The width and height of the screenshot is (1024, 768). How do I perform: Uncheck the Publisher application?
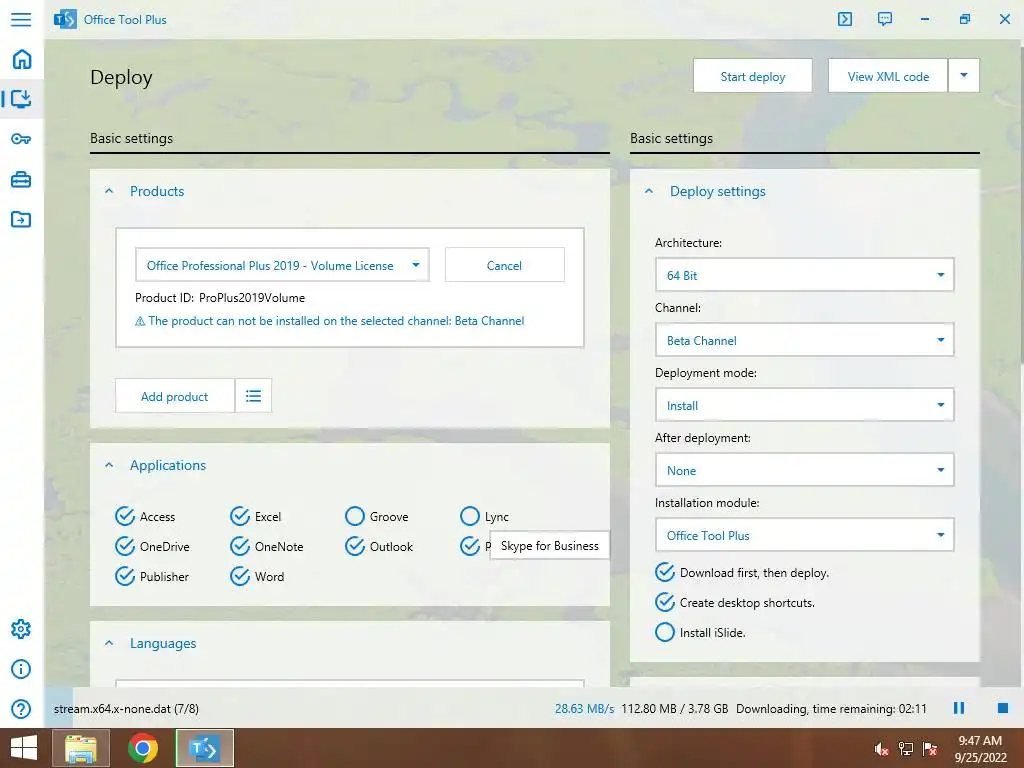point(125,576)
